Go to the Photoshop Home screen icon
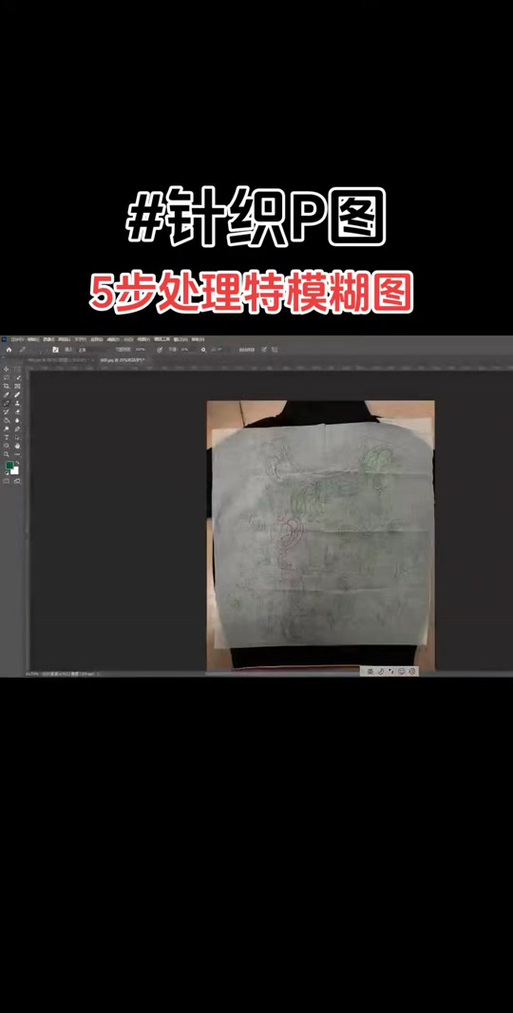The width and height of the screenshot is (513, 1013). point(9,350)
